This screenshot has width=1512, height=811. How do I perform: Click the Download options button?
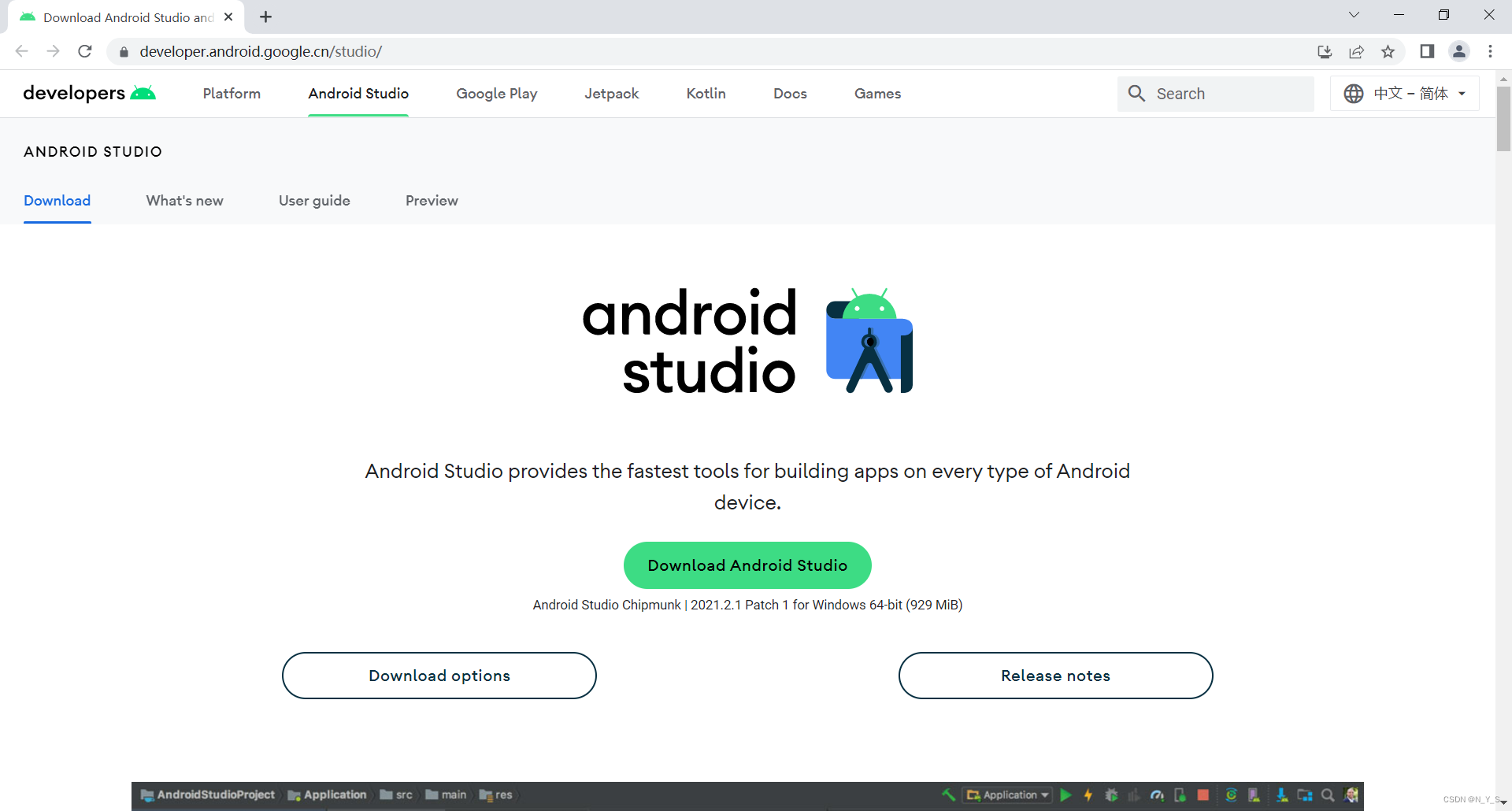click(439, 676)
